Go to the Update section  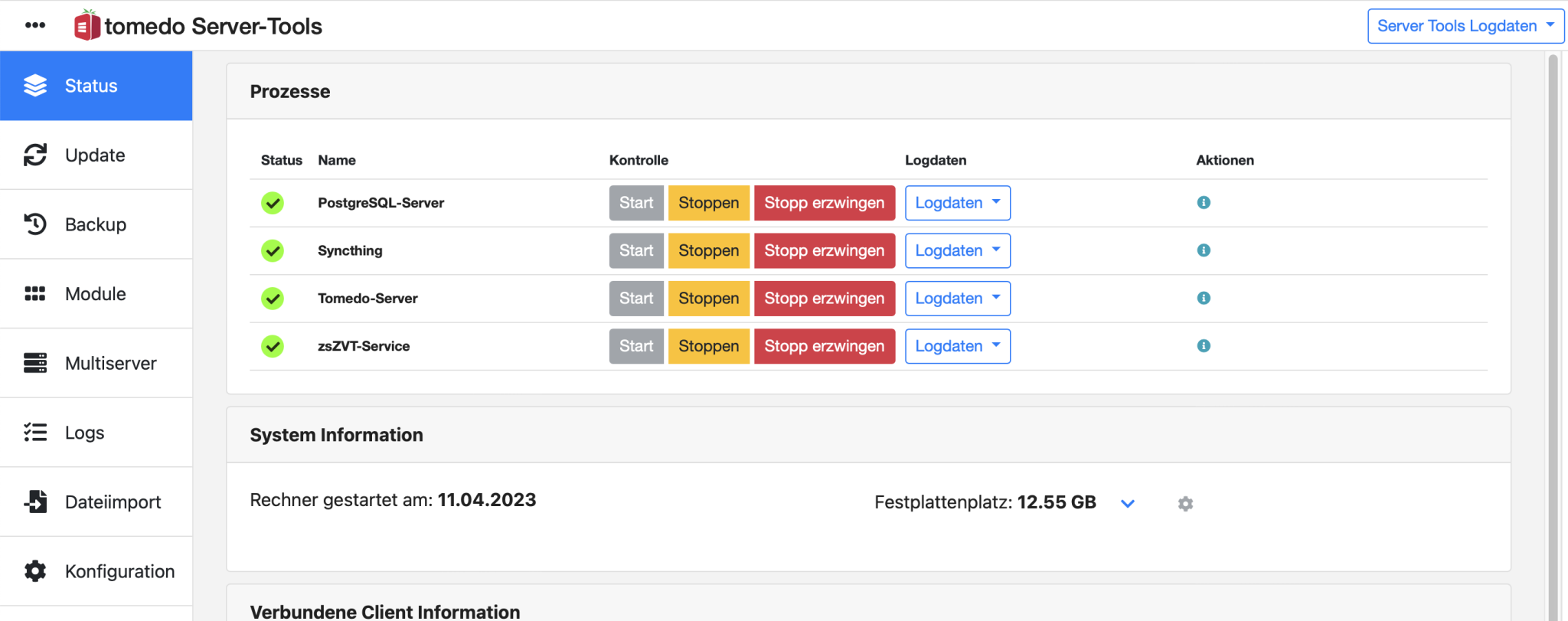click(x=96, y=155)
